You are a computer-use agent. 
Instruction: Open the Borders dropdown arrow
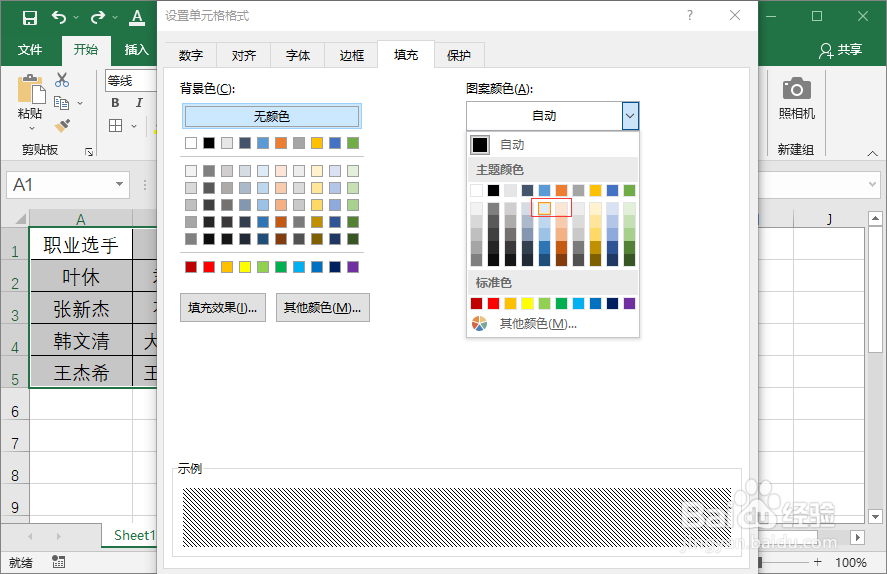click(134, 126)
